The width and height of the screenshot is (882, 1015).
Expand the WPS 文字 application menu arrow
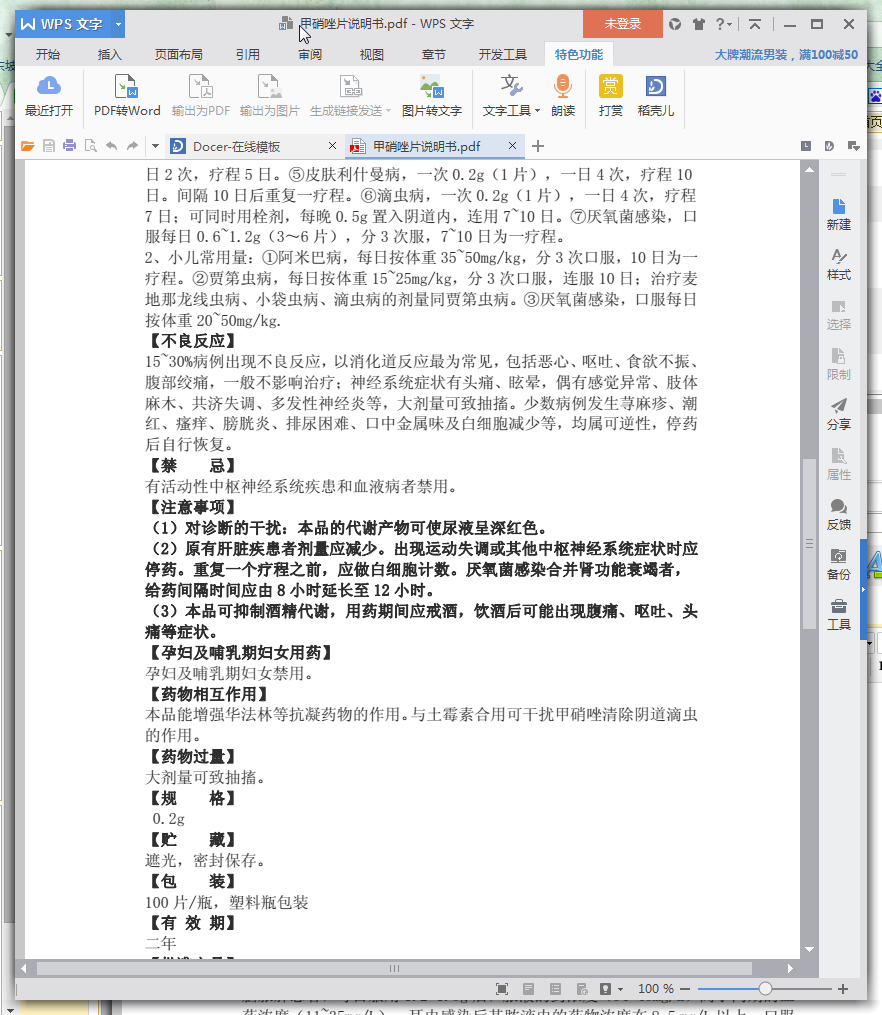click(118, 25)
